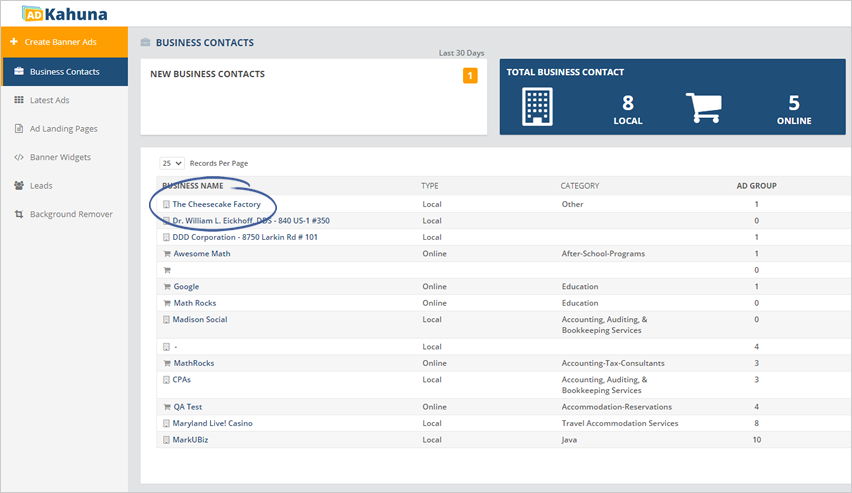Click the grid icon beside Latest Ads
852x493 pixels.
click(19, 100)
